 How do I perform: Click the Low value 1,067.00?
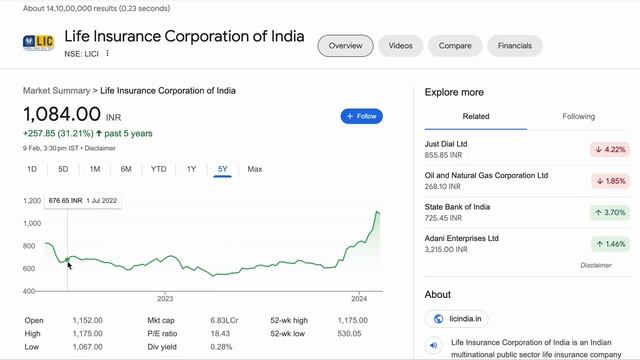point(87,347)
